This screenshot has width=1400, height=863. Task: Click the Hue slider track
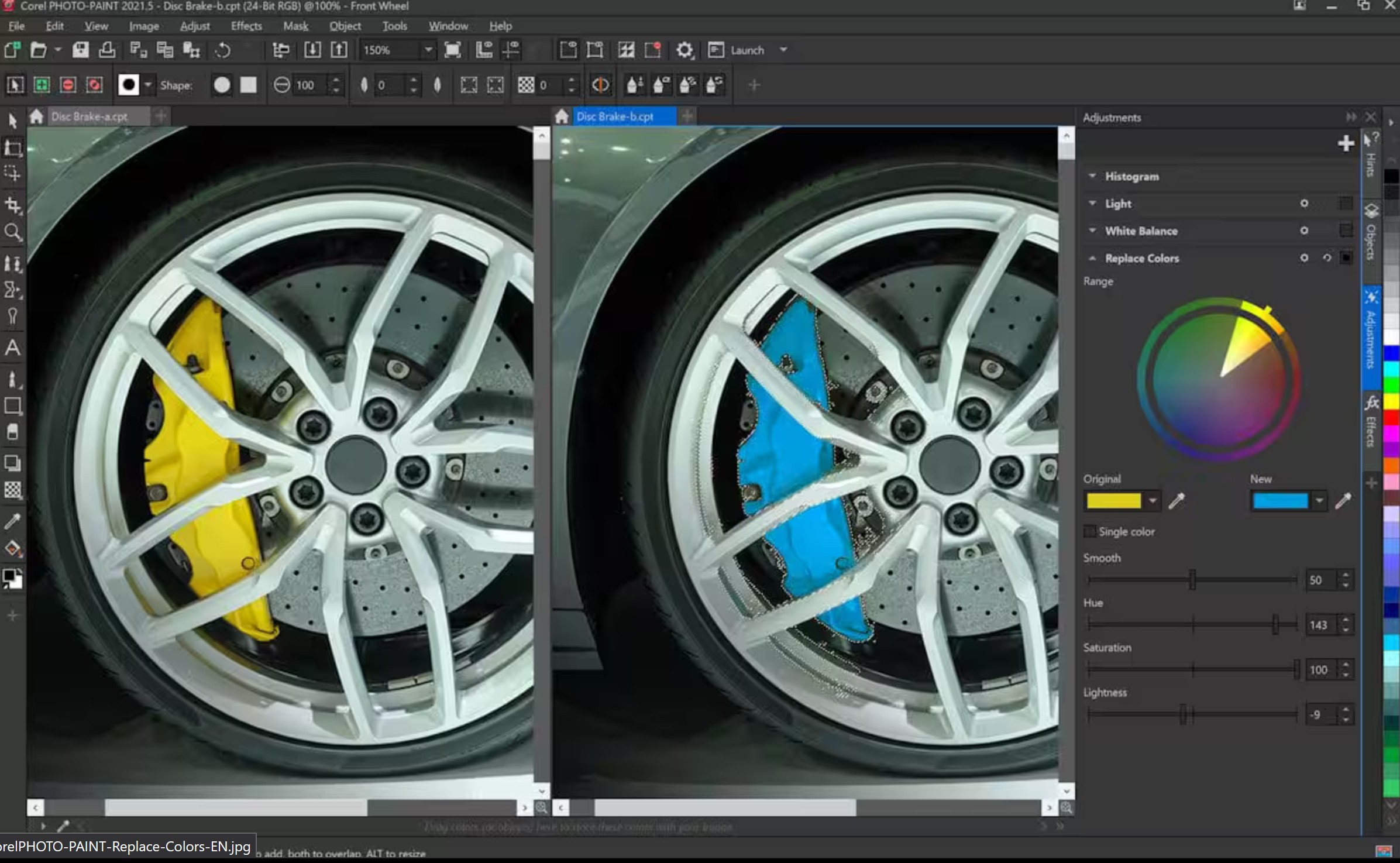click(x=1192, y=624)
